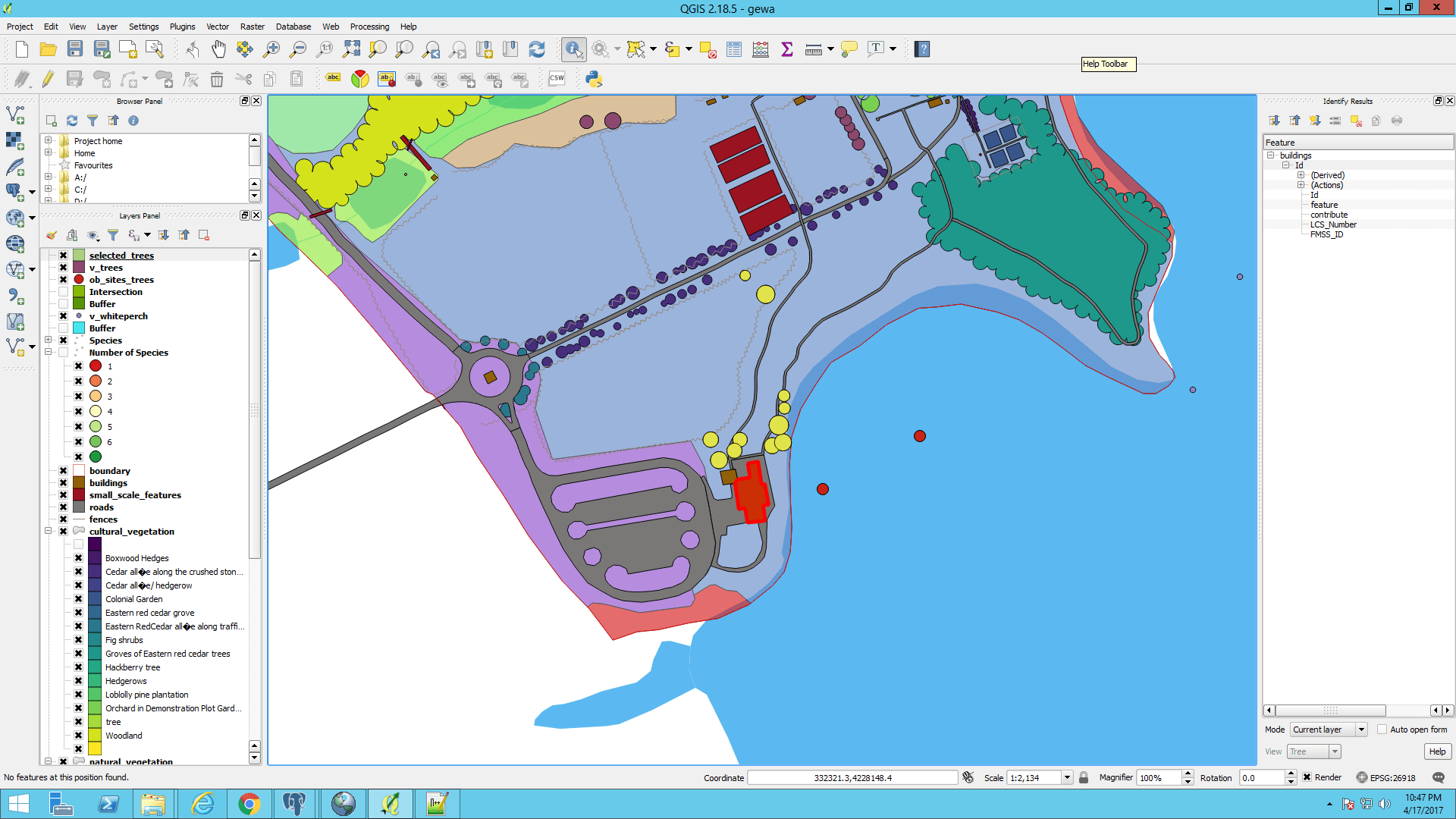Viewport: 1456px width, 819px height.
Task: Click the Refresh map icon
Action: coord(537,49)
